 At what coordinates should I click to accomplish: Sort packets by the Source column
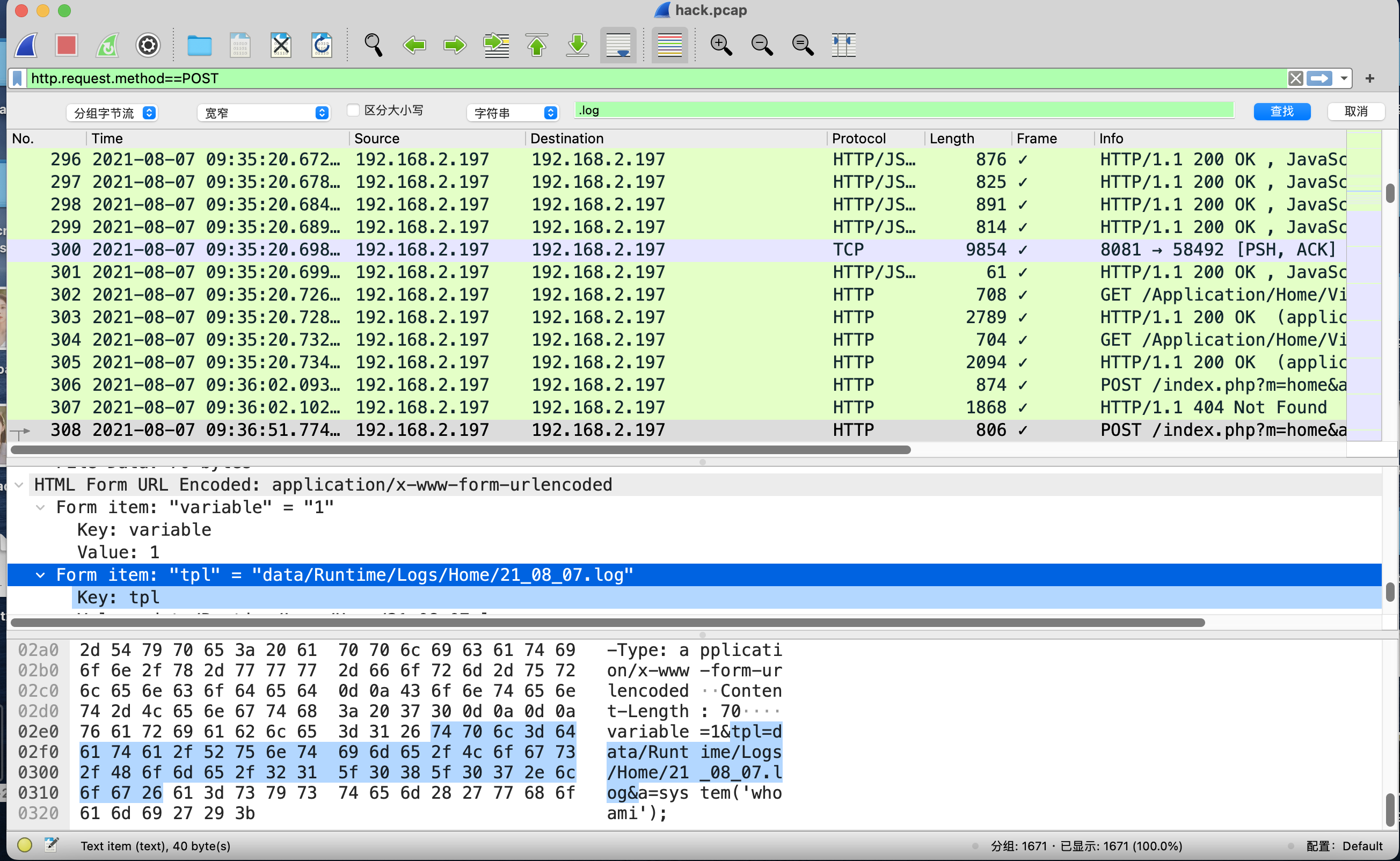(x=436, y=138)
